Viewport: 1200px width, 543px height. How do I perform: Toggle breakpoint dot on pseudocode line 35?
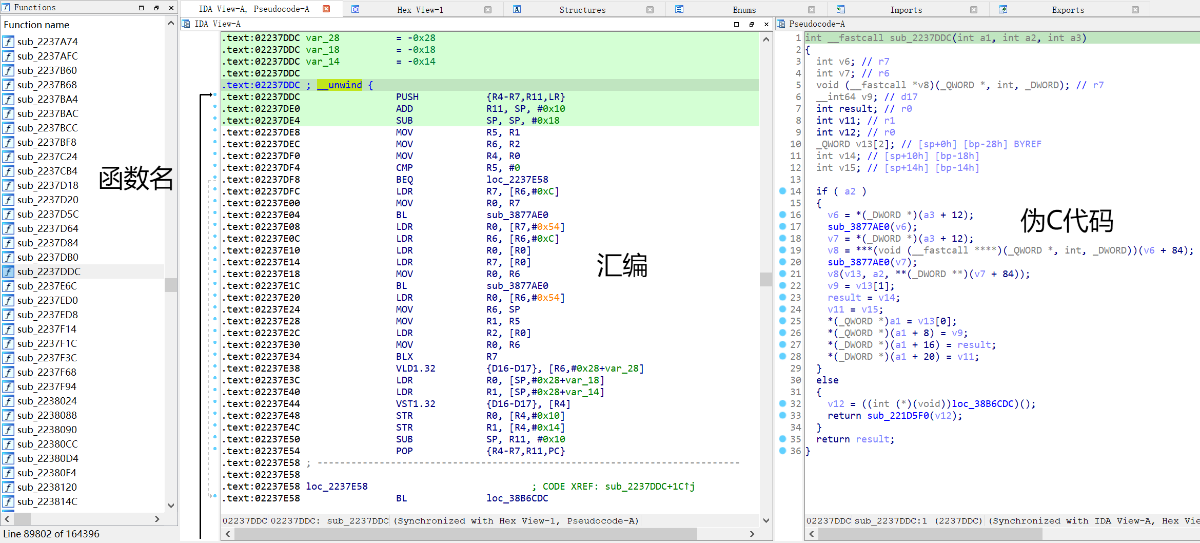[782, 439]
